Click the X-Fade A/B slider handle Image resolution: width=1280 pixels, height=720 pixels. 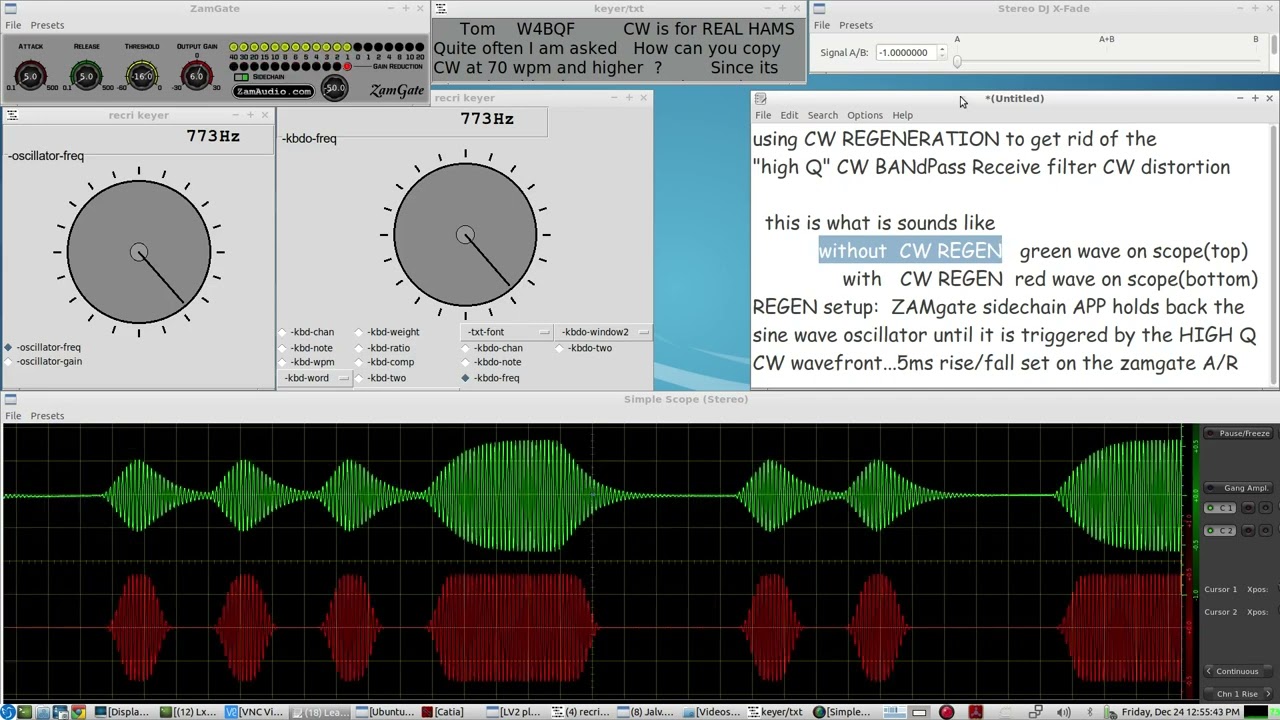pyautogui.click(x=957, y=62)
